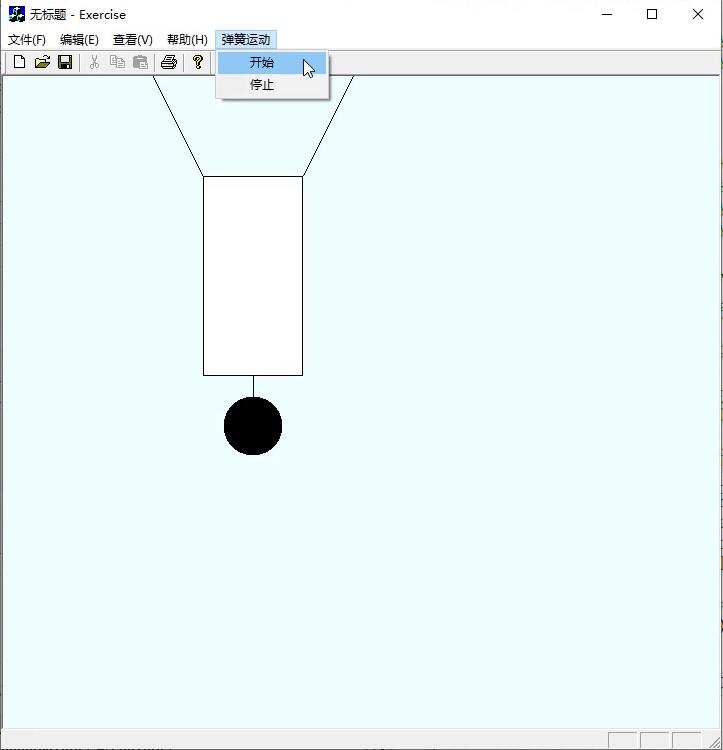Click the Paste clipboard icon
723x750 pixels.
point(140,62)
